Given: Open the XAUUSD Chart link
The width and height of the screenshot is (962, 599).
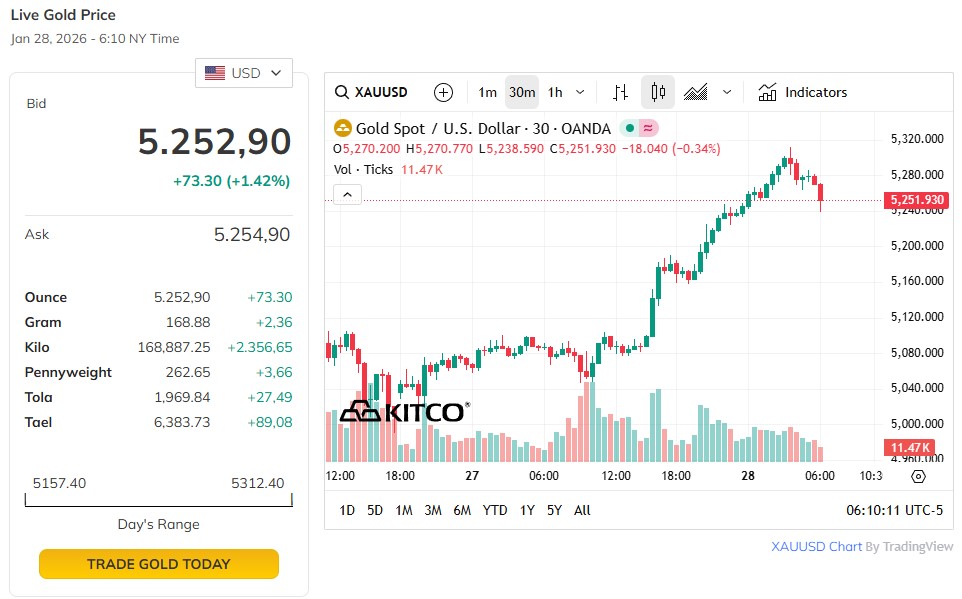Looking at the screenshot, I should (816, 547).
